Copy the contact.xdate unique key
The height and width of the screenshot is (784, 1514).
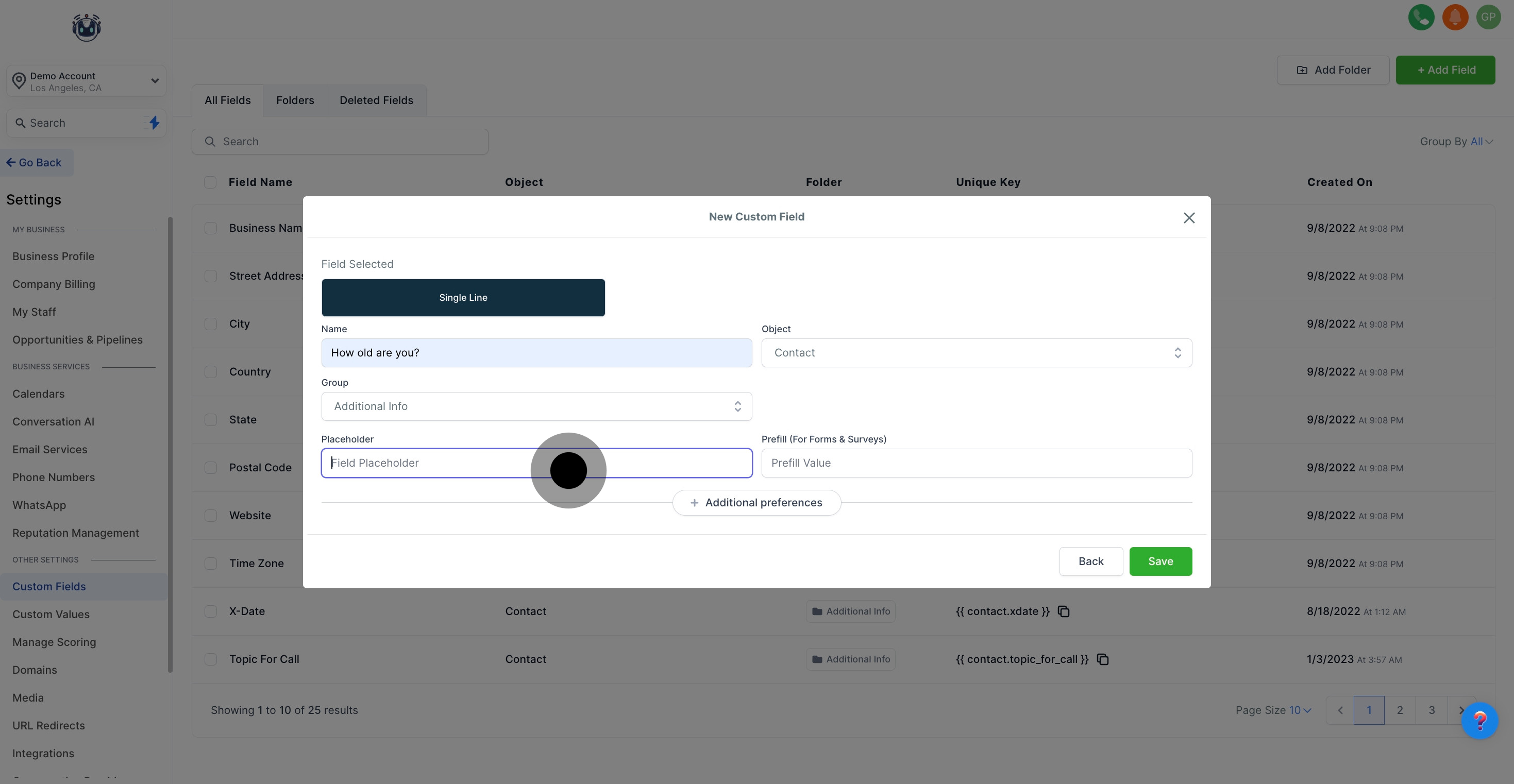[x=1063, y=611]
